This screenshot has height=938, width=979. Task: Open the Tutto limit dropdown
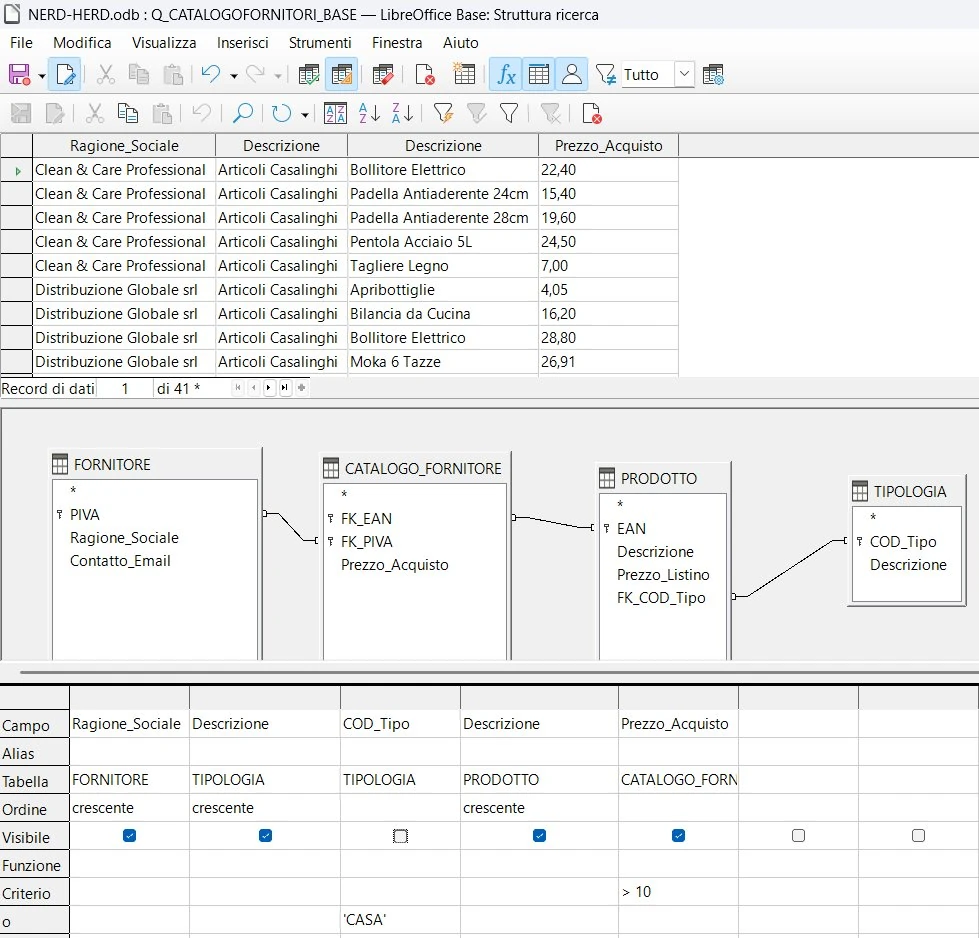684,74
